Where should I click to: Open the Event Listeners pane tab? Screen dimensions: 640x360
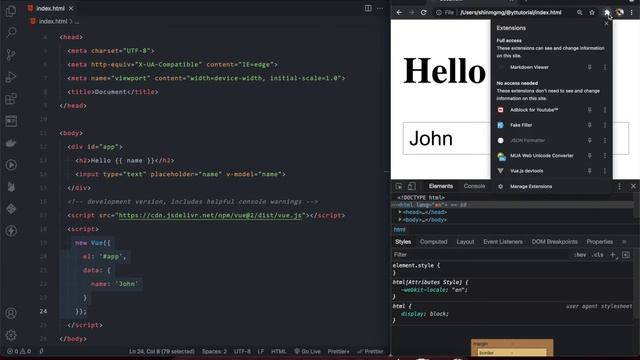click(503, 242)
